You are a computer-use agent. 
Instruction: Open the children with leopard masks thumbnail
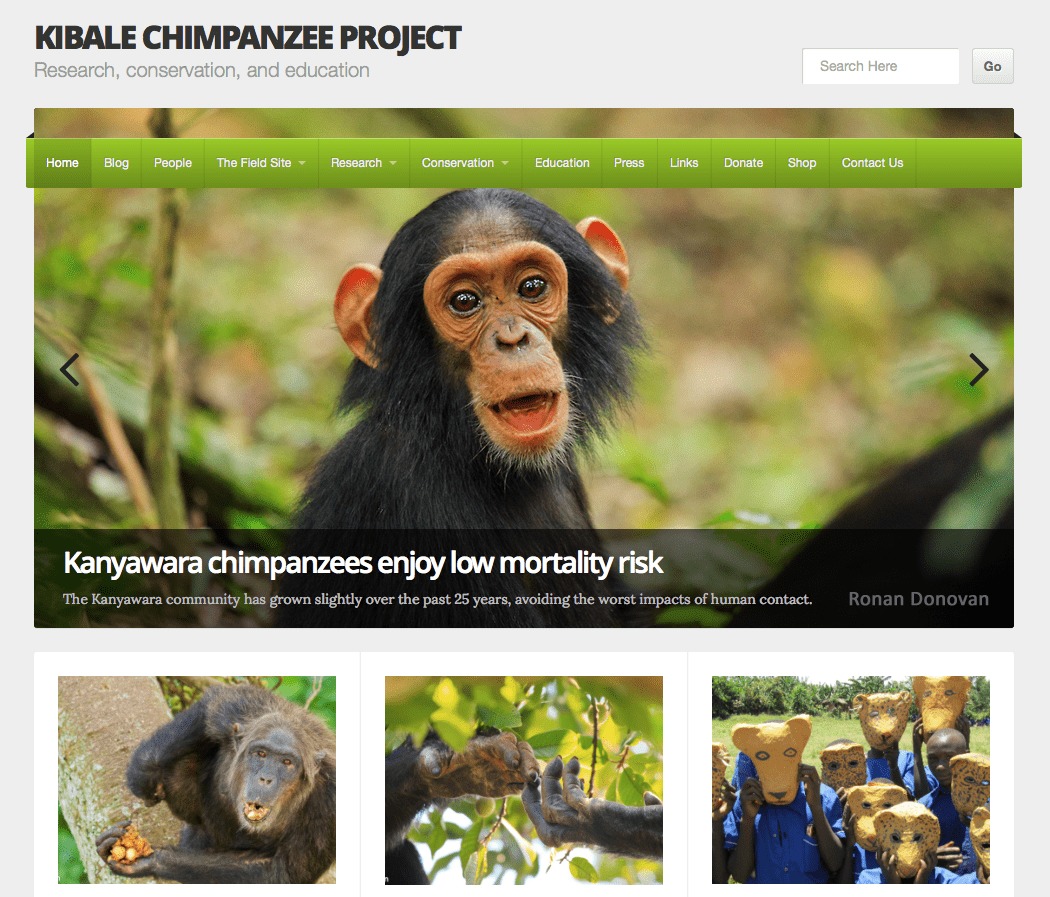tap(850, 780)
